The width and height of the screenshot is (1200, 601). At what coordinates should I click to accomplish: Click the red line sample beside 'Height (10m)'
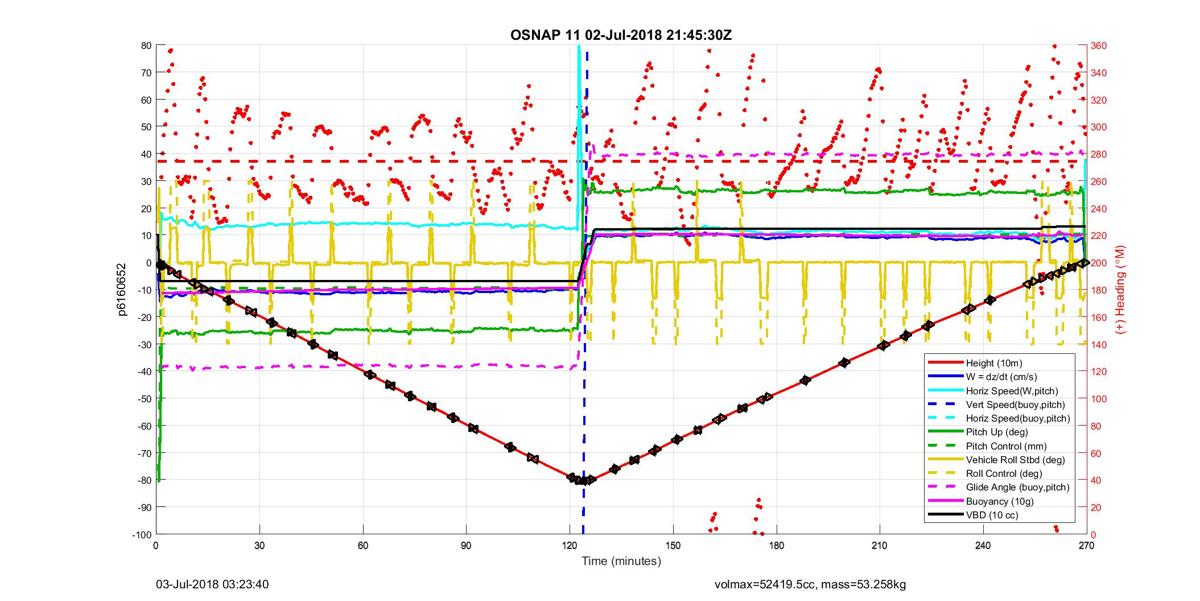945,363
